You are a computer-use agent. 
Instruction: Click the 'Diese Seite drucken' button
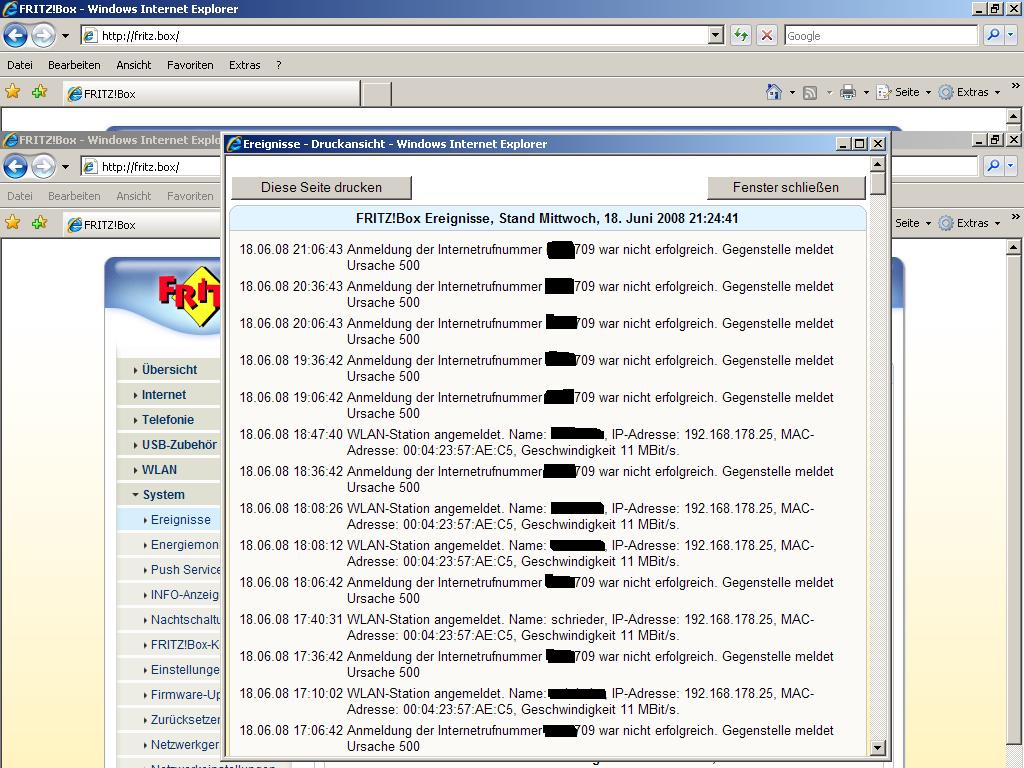pyautogui.click(x=321, y=187)
